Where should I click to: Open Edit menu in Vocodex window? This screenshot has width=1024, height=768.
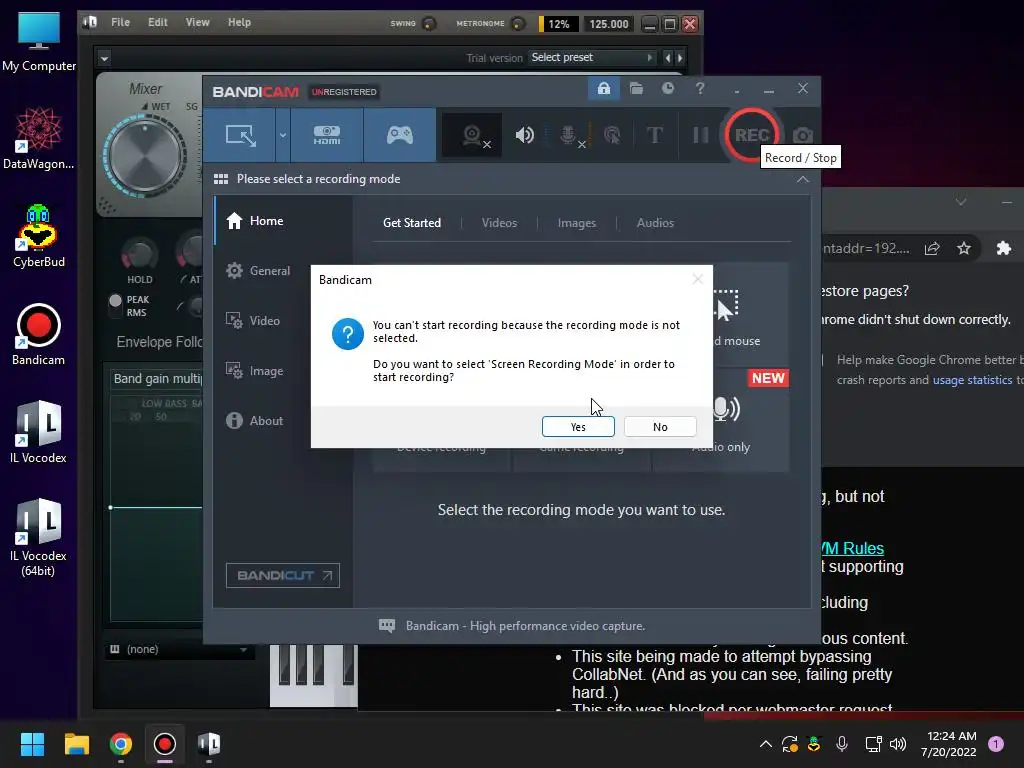coord(157,22)
